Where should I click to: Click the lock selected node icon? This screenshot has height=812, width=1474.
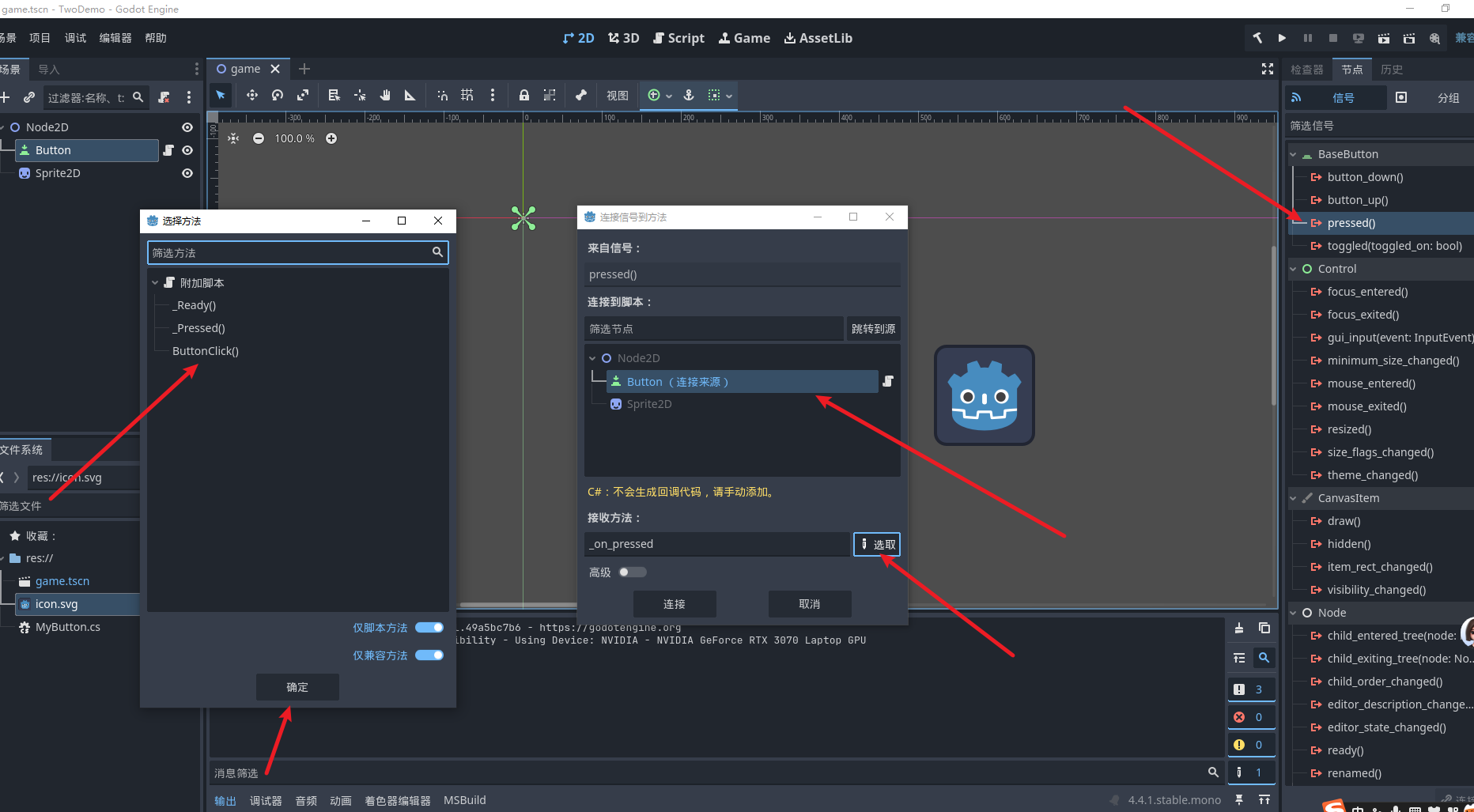pyautogui.click(x=523, y=96)
